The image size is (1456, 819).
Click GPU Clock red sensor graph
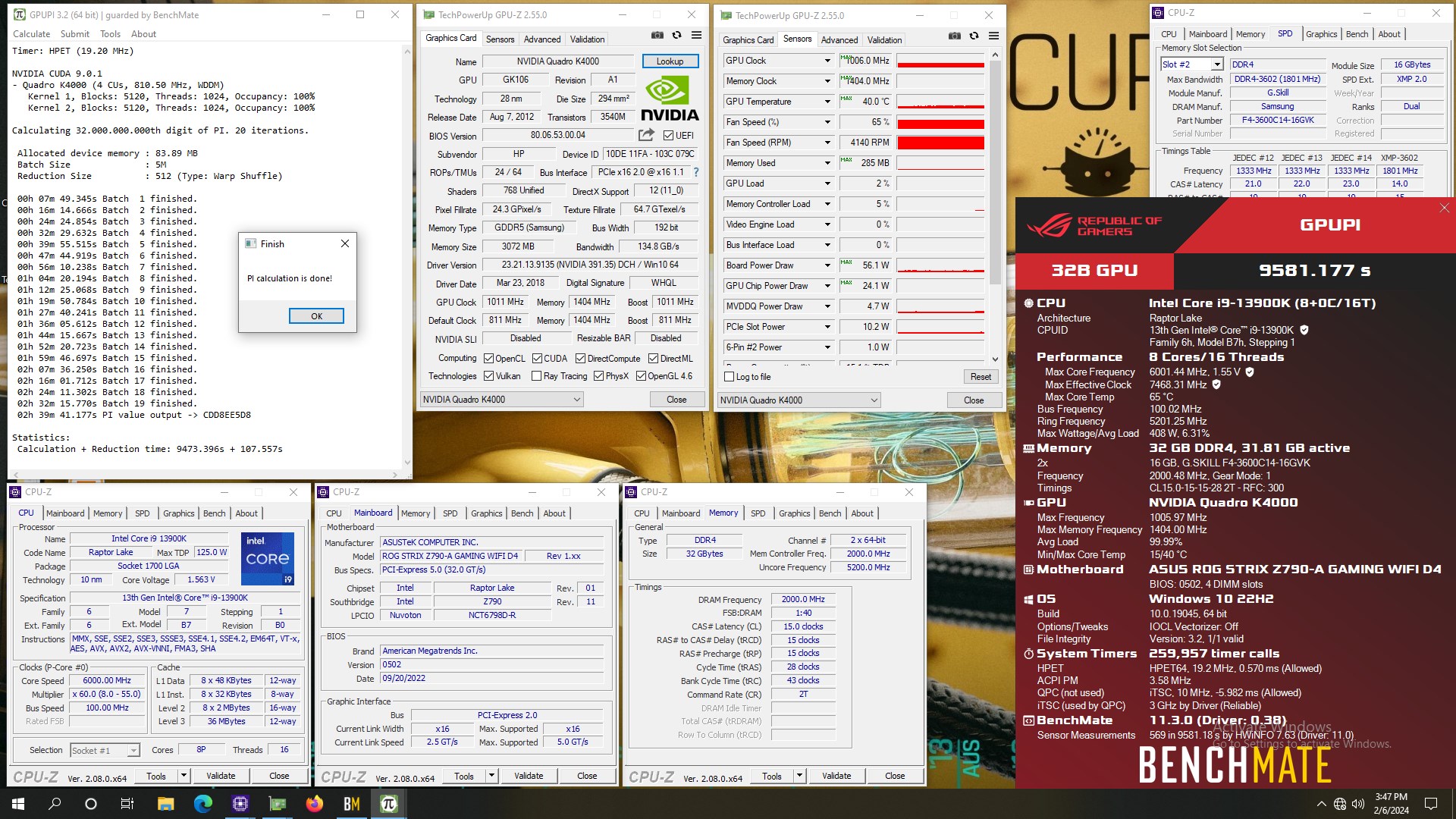(x=940, y=61)
